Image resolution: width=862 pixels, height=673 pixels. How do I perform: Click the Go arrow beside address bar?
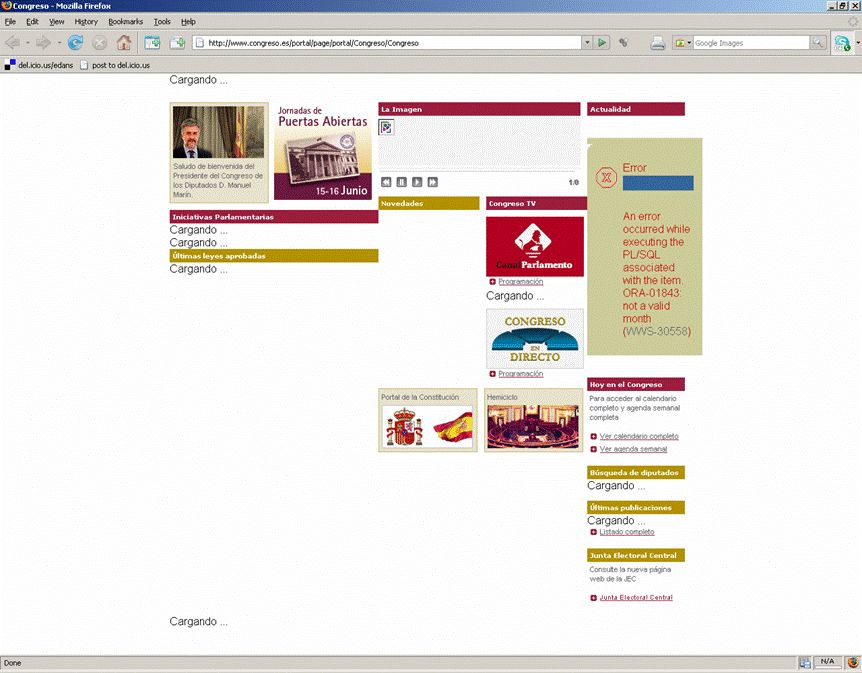(602, 43)
